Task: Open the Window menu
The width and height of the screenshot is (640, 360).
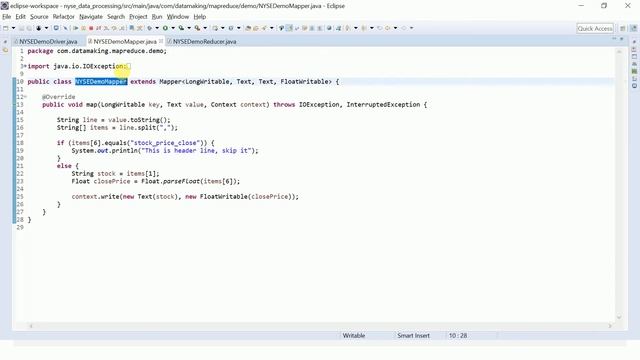Action: (178, 17)
